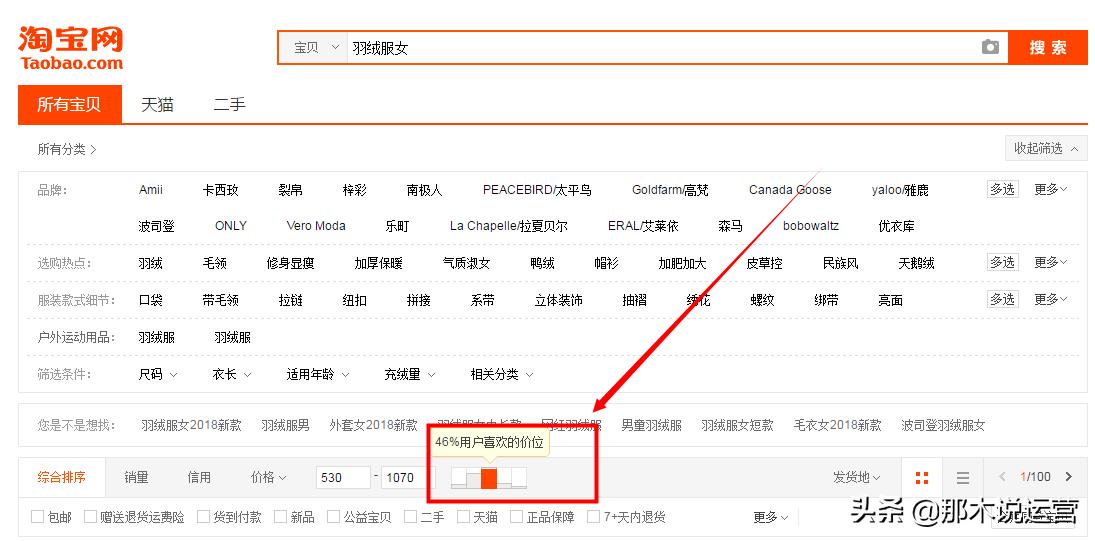Tick the 二手 checkbox in filter row
The width and height of the screenshot is (1095, 541).
pos(411,517)
